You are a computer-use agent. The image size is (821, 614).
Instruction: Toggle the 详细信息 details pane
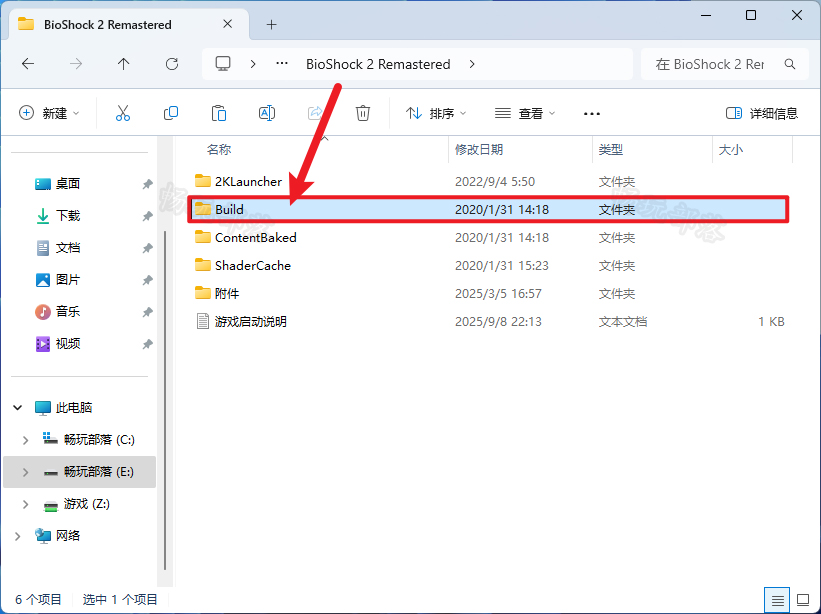click(762, 113)
